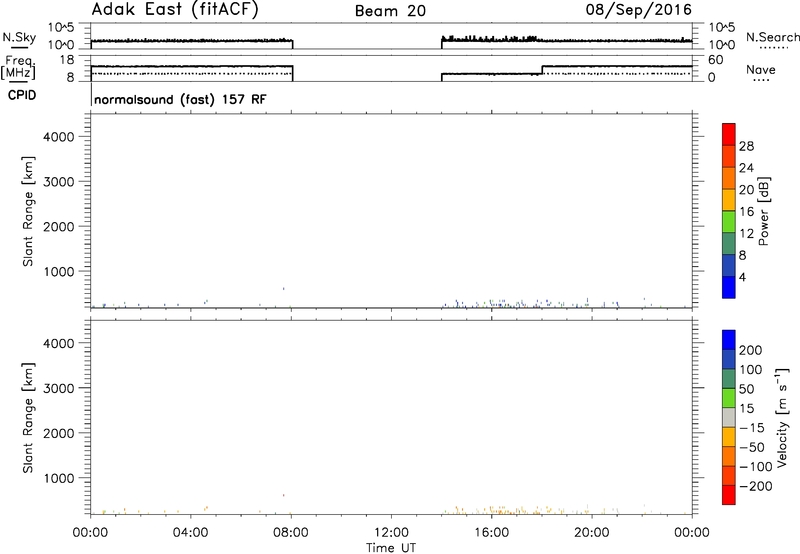Click the gray swatch between 15 and -15 on Velocity colorbar
800x554 pixels.
[729, 417]
